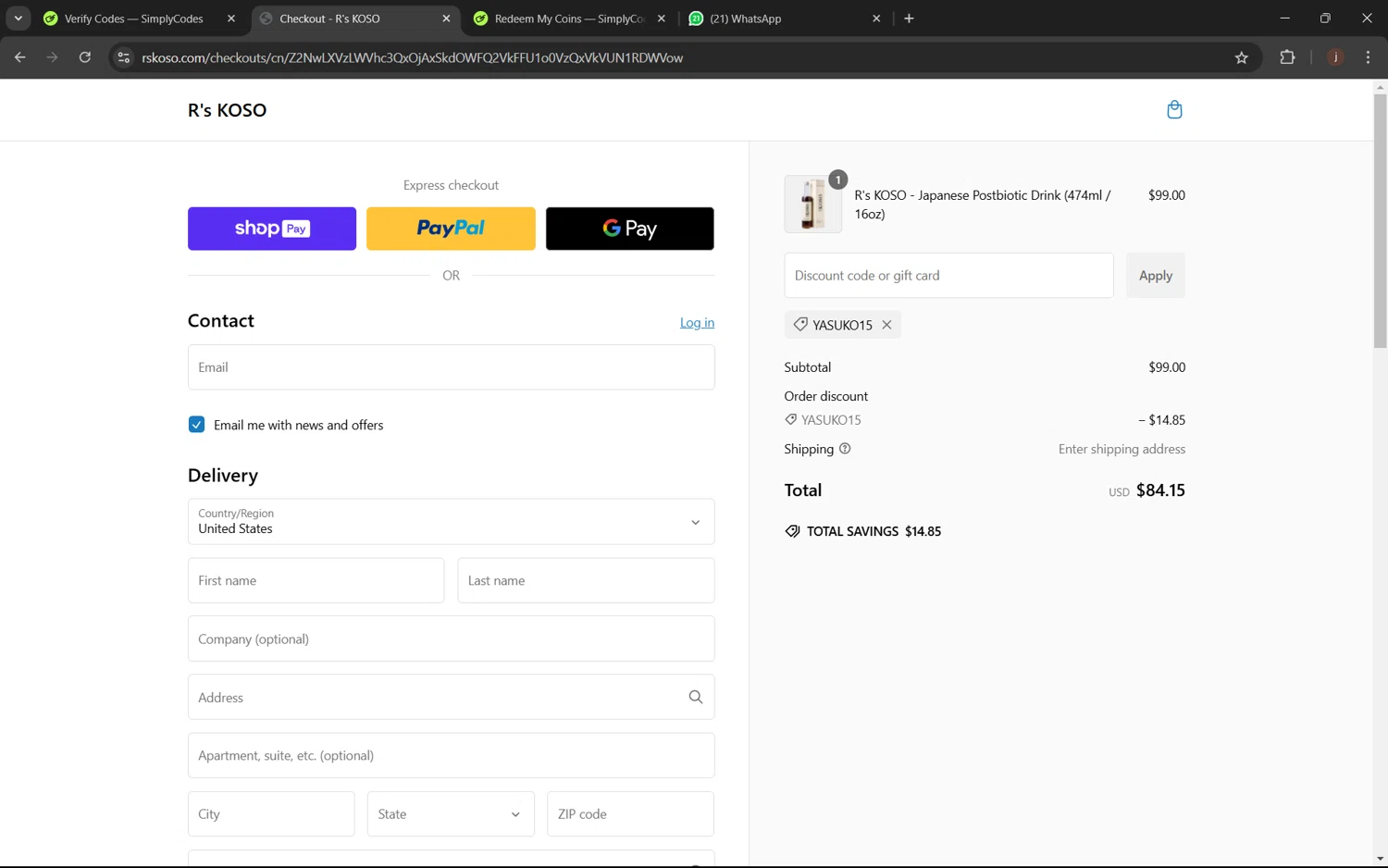Close the Redeem My Coins tab
The image size is (1388, 868).
661,19
